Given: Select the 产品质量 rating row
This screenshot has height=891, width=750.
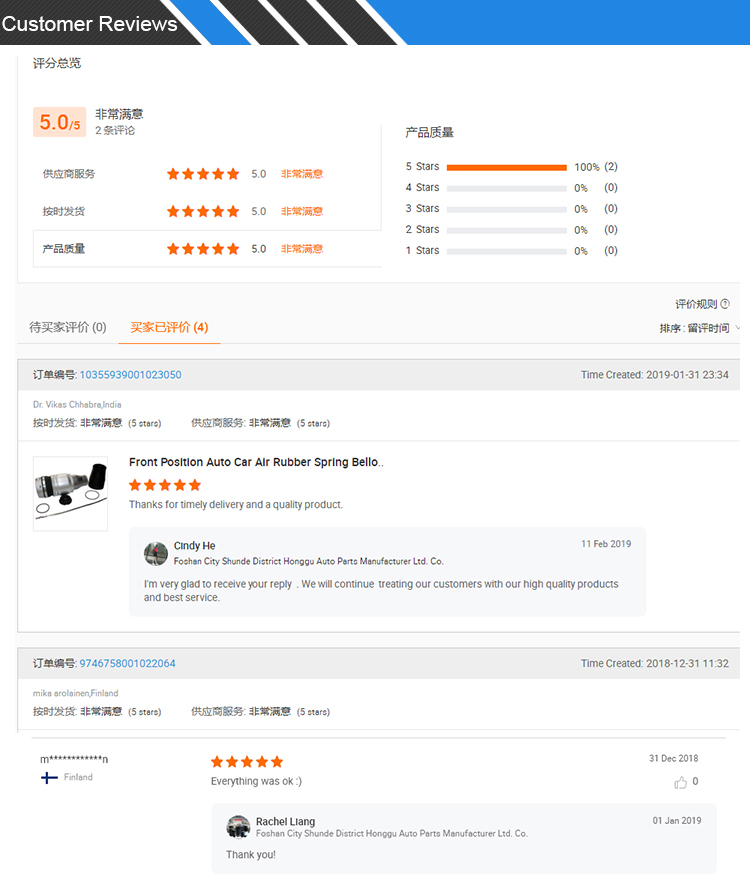Looking at the screenshot, I should [207, 249].
